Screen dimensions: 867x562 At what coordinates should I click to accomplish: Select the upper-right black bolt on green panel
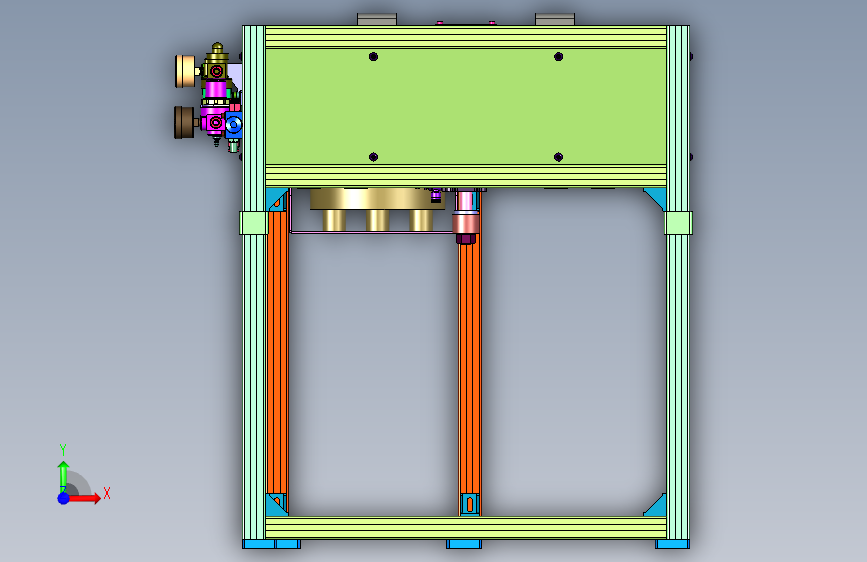(x=558, y=56)
